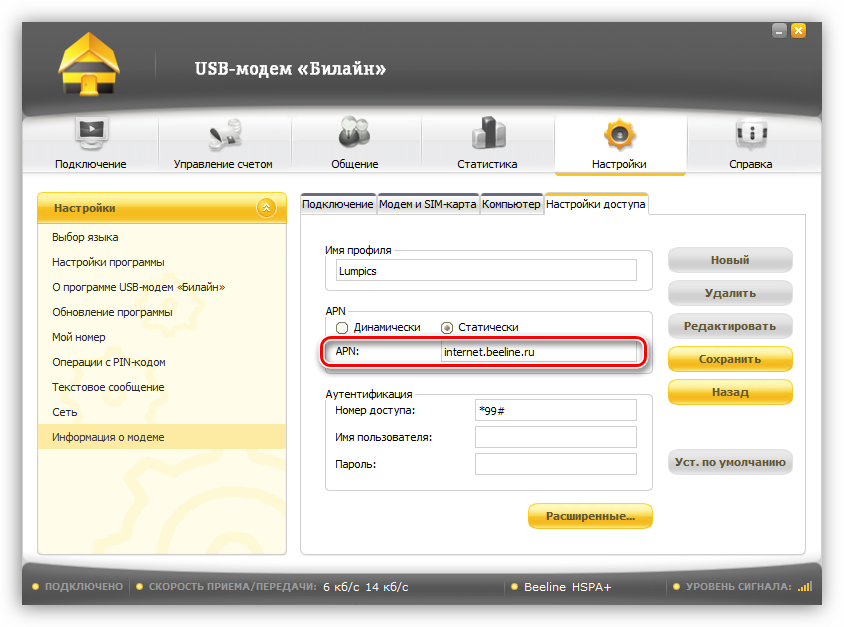844x627 pixels.
Task: Switch to the Компьютер tab
Action: tap(511, 204)
